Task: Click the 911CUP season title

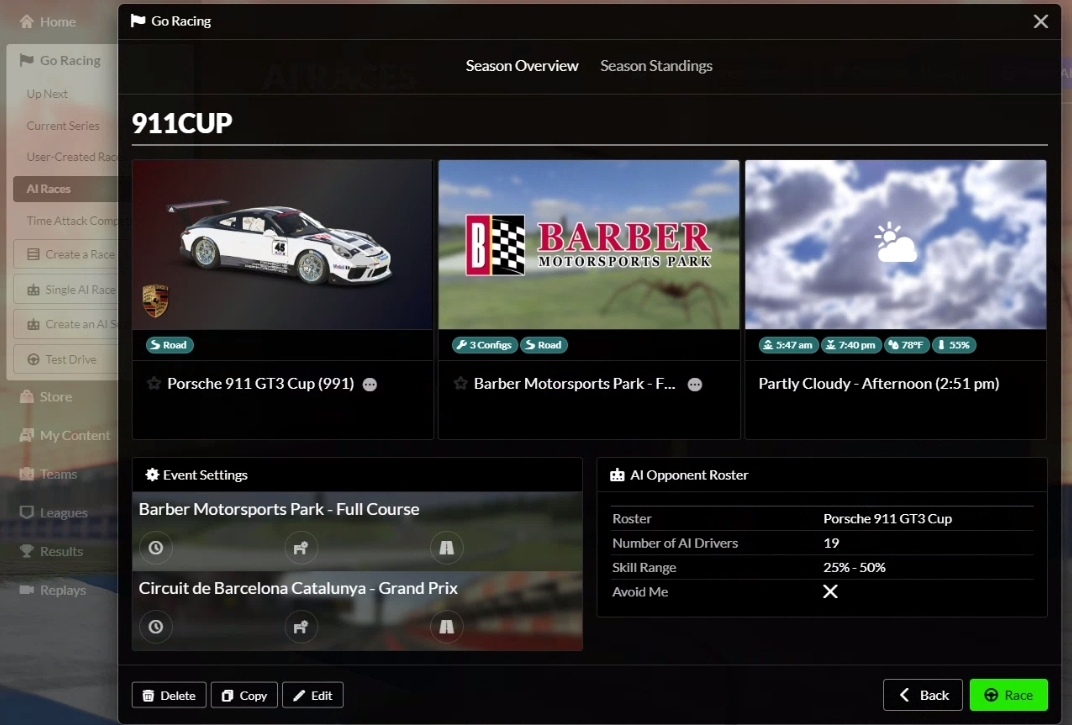Action: click(182, 123)
